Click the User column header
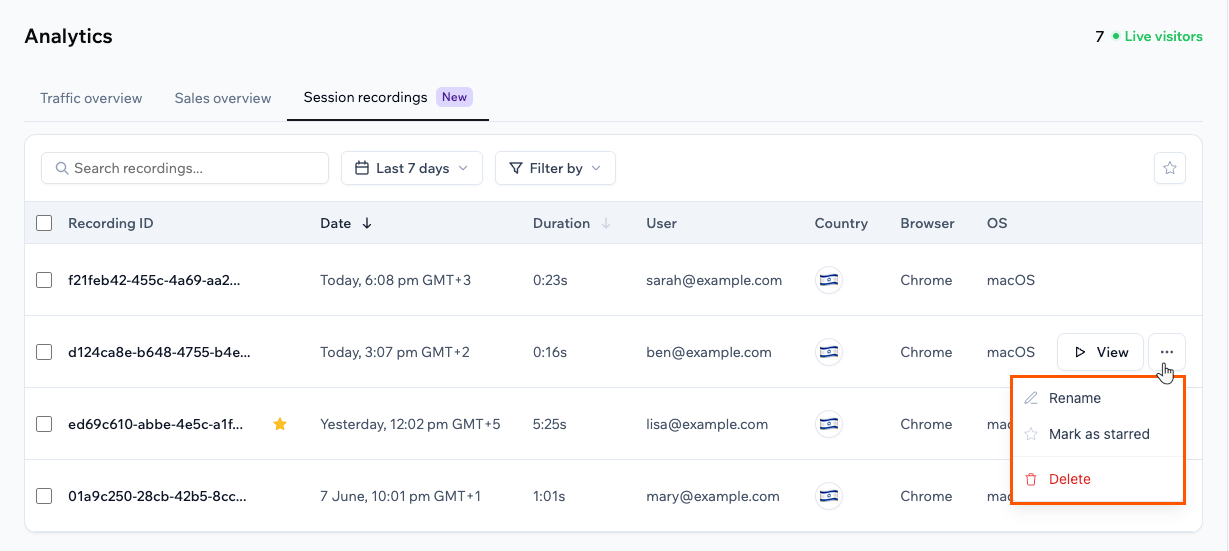Image resolution: width=1229 pixels, height=551 pixels. (x=661, y=223)
